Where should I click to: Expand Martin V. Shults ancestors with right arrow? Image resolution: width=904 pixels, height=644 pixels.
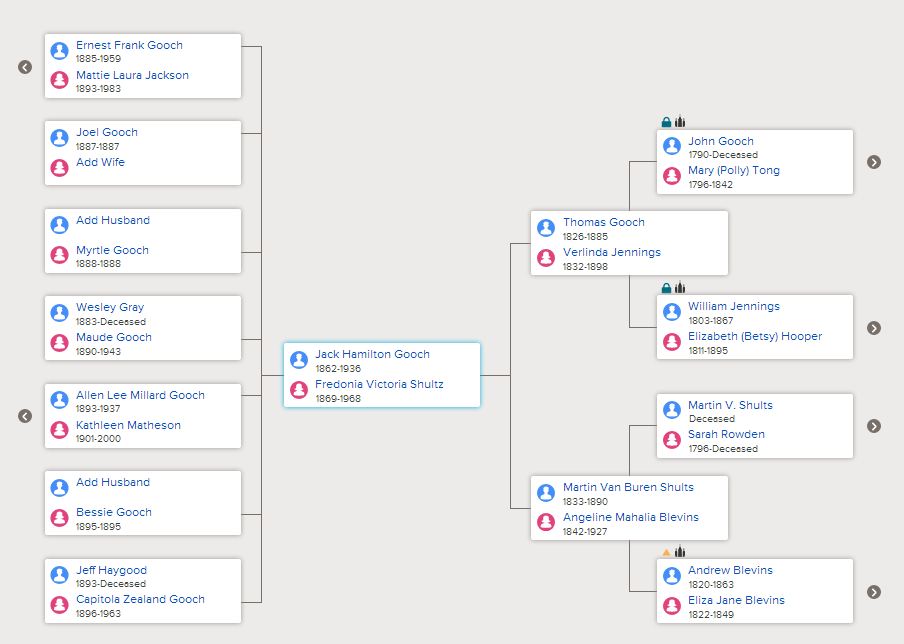pos(874,426)
